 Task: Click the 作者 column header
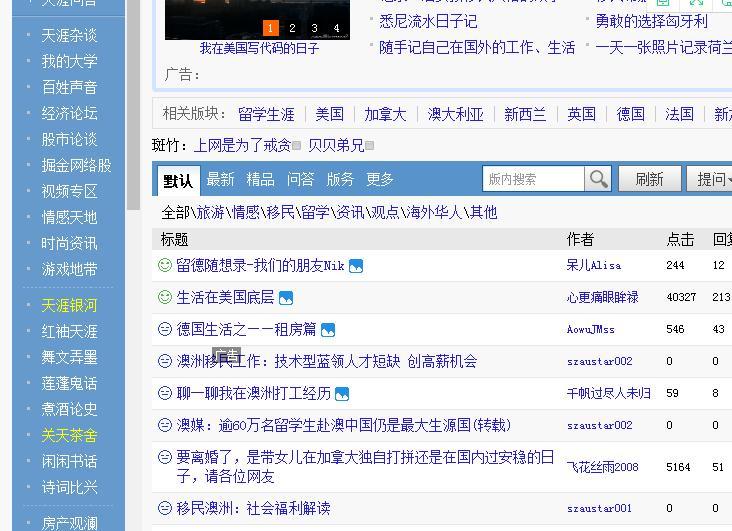tap(580, 239)
